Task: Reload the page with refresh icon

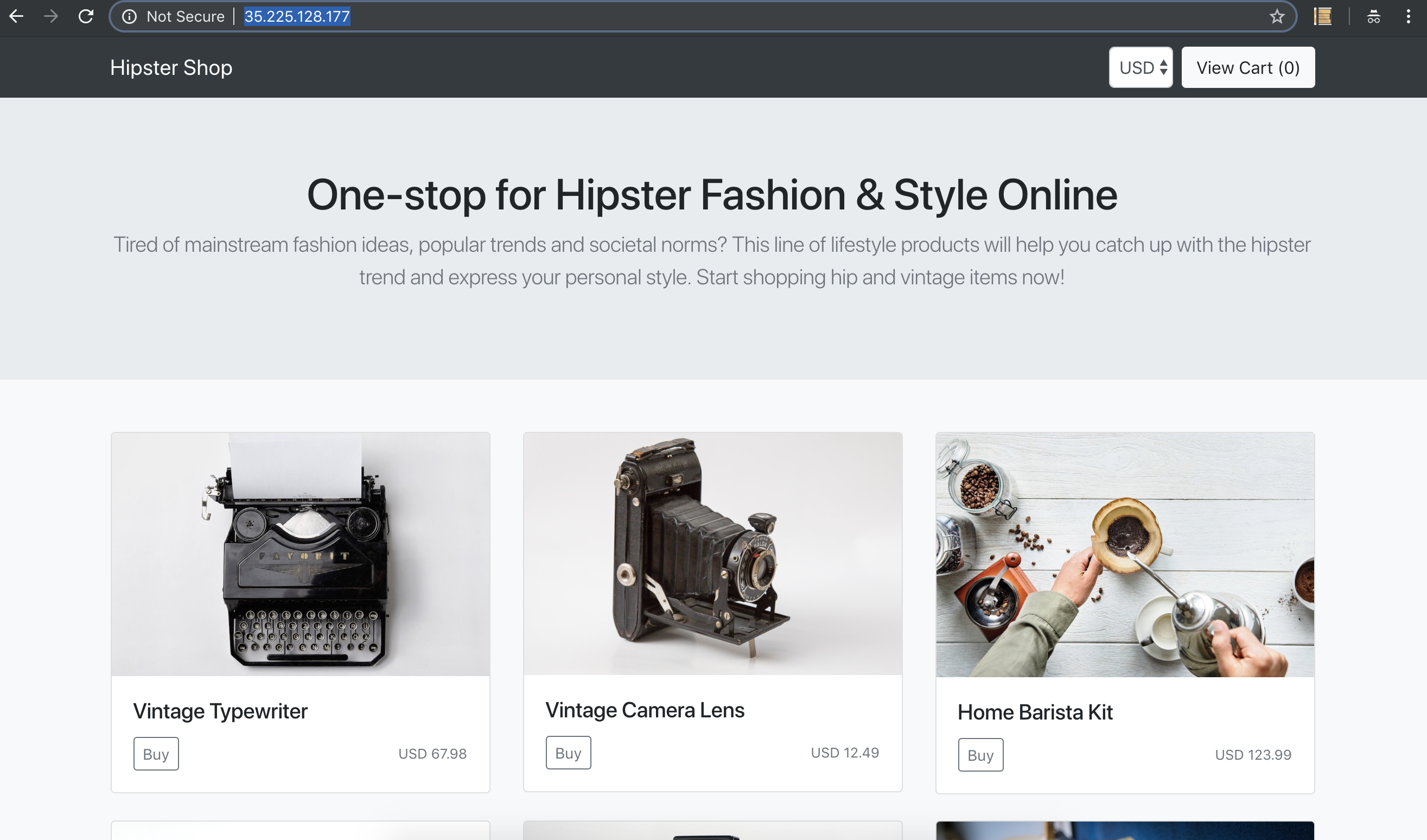Action: [86, 16]
